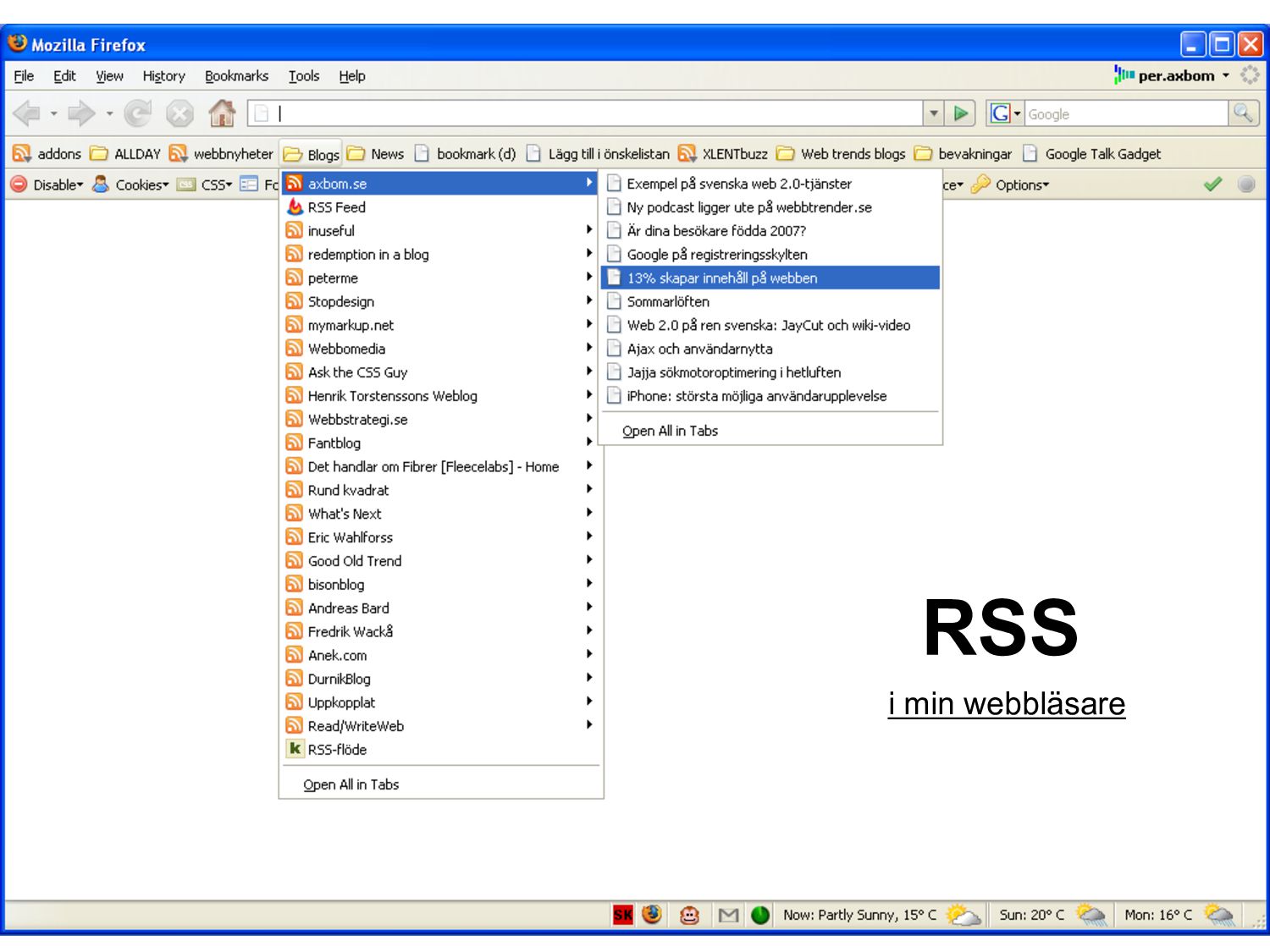This screenshot has width=1270, height=952.
Task: Open the Web trends blogs folder
Action: pyautogui.click(x=841, y=154)
